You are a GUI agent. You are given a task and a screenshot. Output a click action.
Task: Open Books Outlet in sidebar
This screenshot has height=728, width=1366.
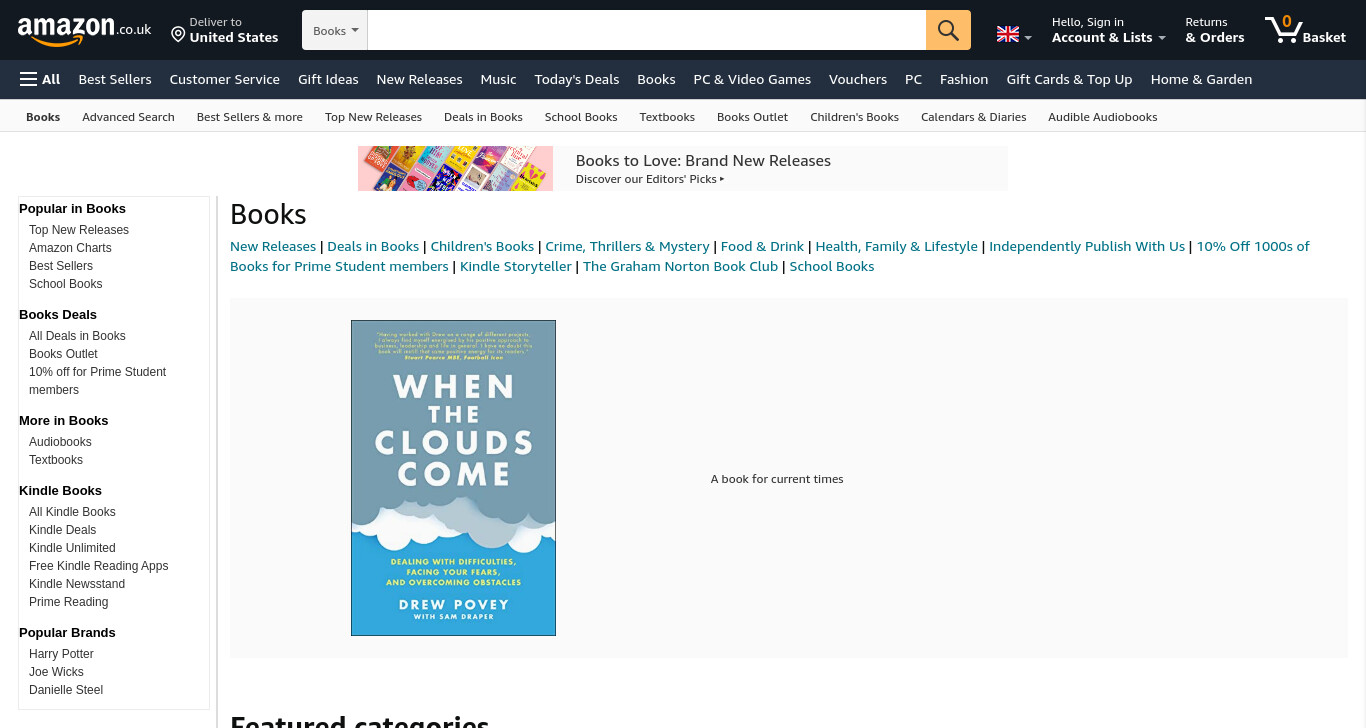63,354
